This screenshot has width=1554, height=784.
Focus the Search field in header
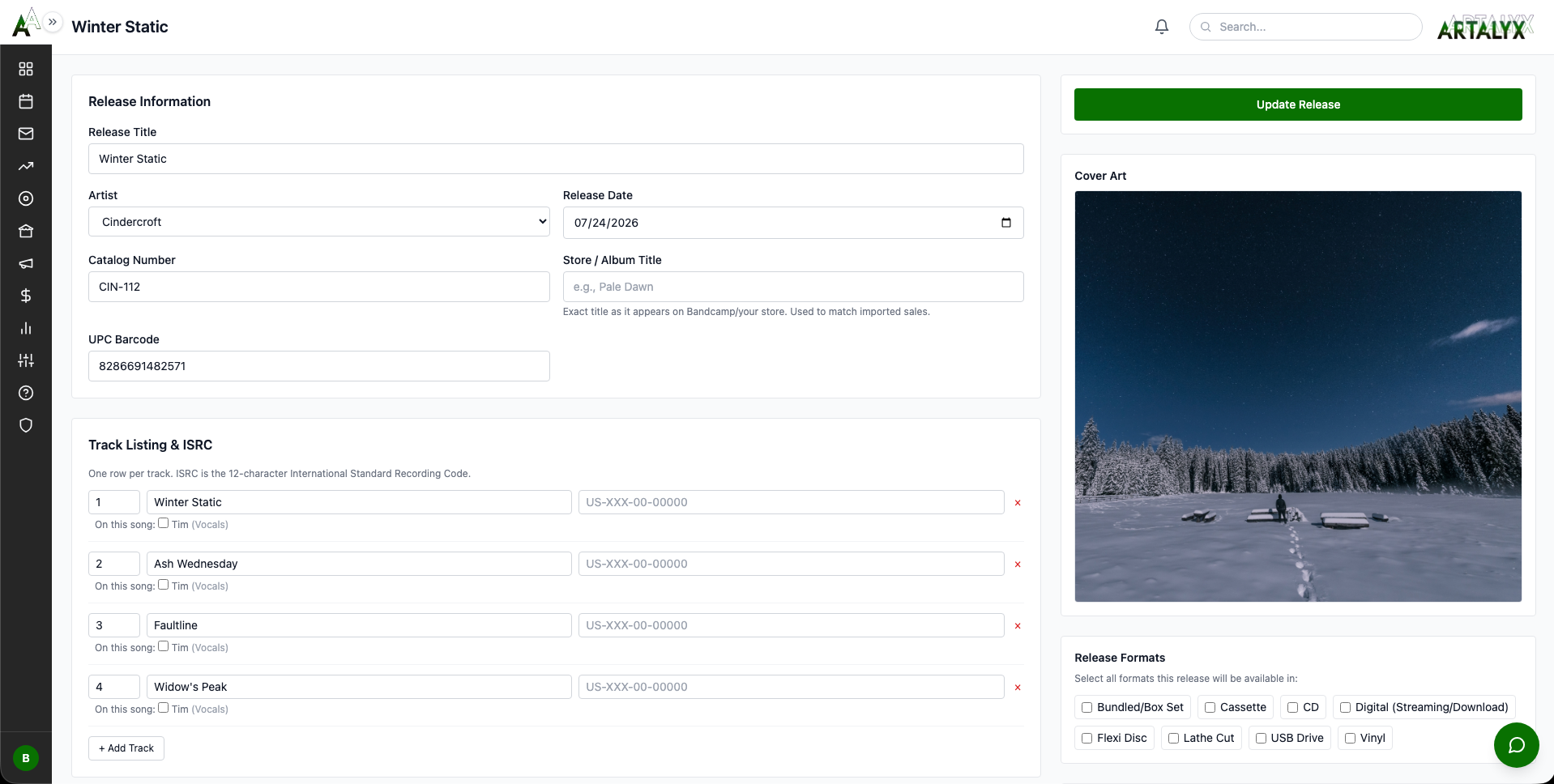point(1305,27)
